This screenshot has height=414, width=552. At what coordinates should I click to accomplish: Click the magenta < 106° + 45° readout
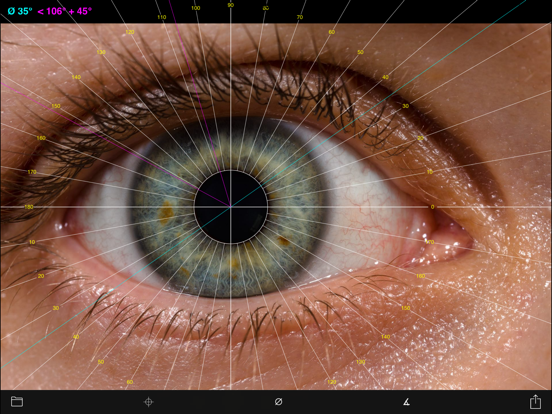64,11
